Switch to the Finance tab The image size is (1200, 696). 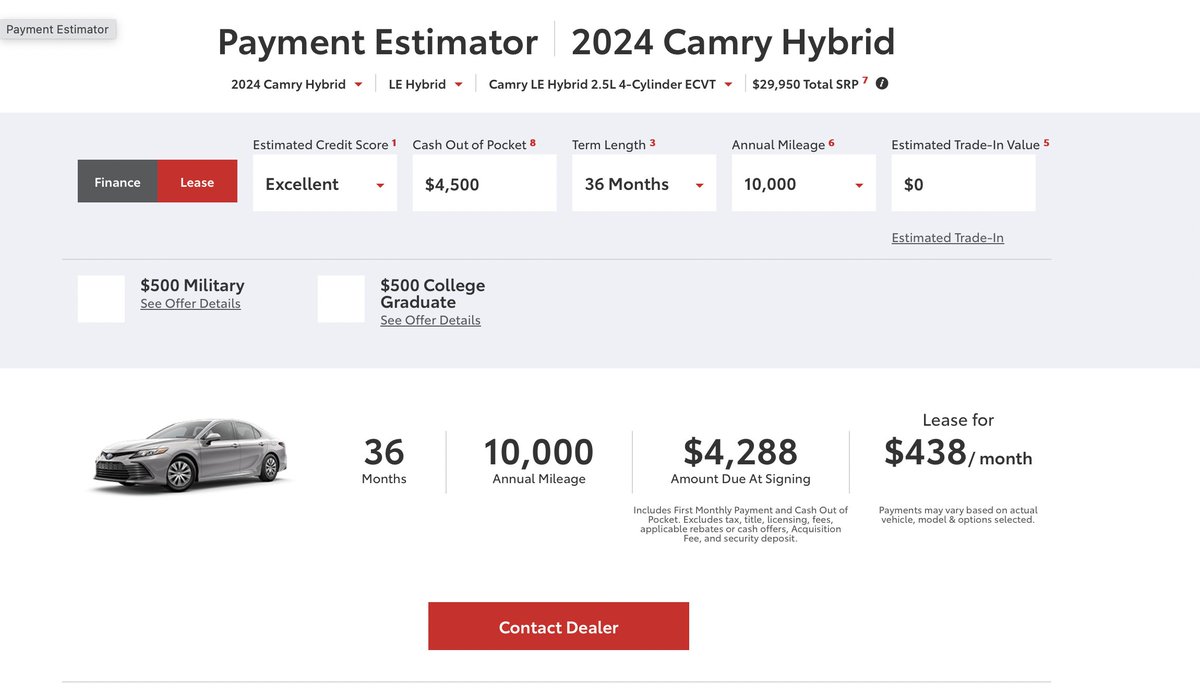click(118, 182)
